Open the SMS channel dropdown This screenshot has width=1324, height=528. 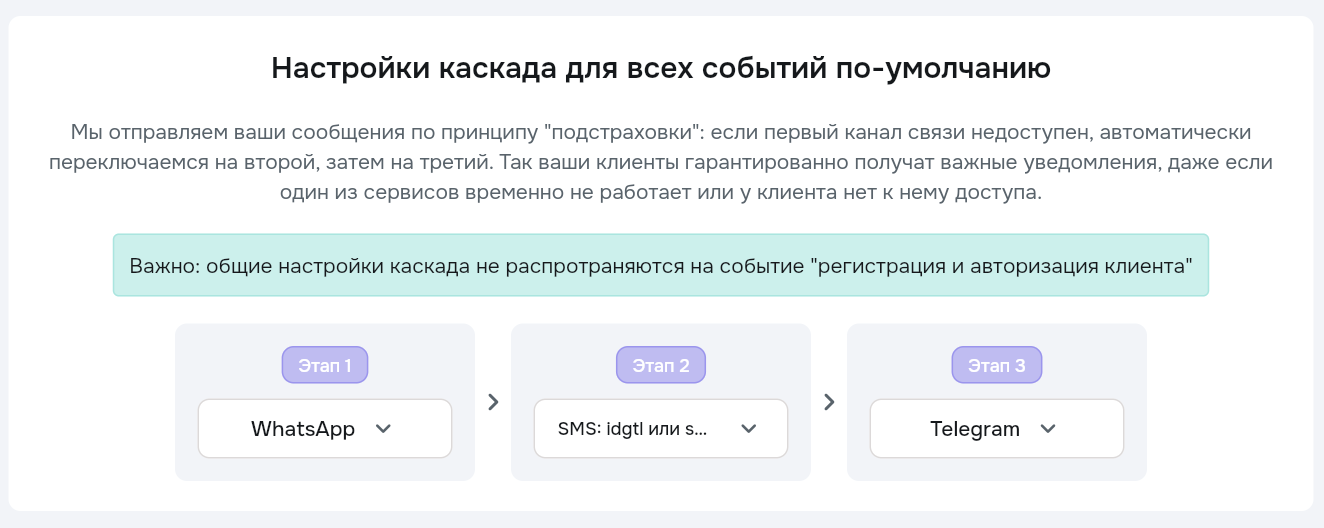click(x=660, y=429)
